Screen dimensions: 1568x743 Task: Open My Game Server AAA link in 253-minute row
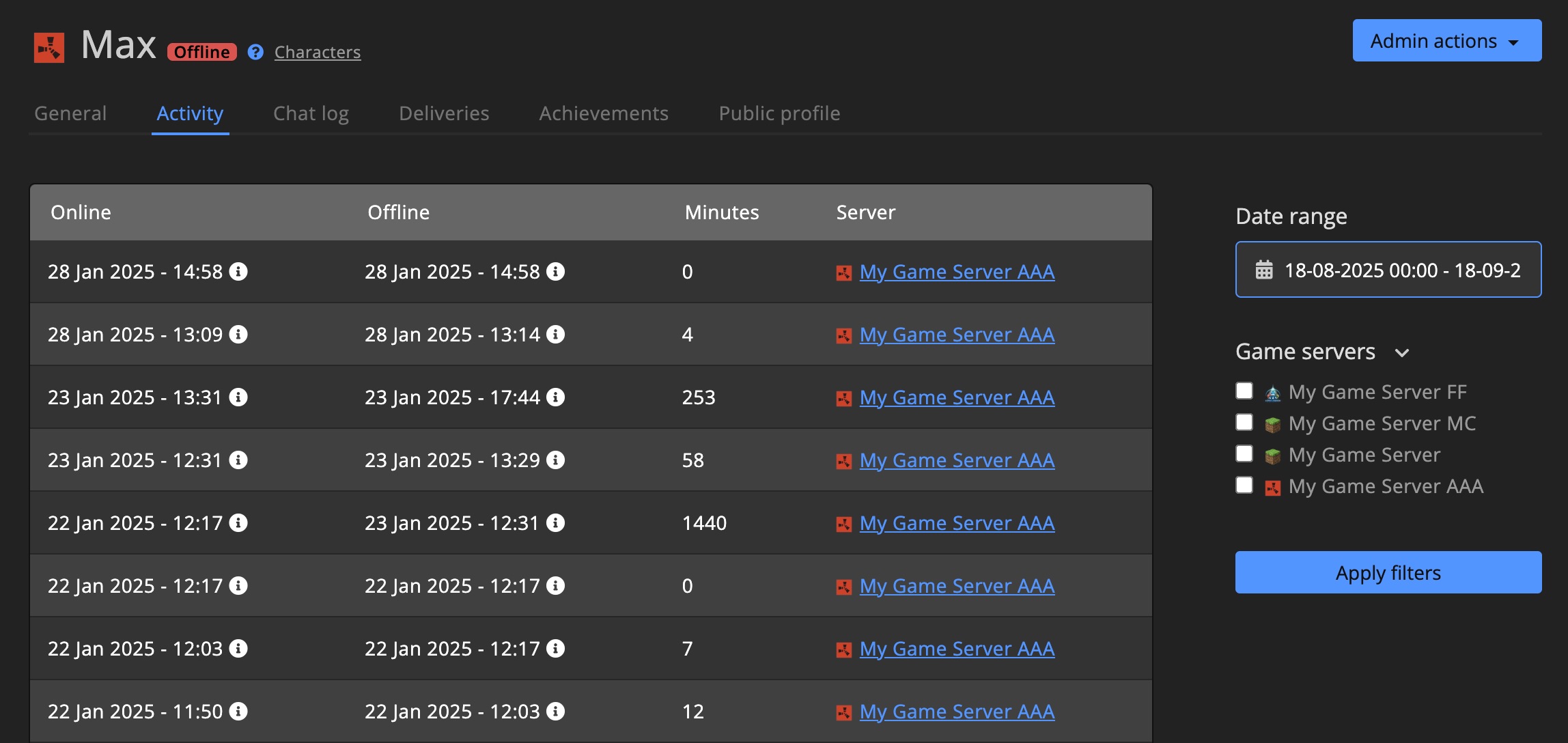pyautogui.click(x=957, y=397)
